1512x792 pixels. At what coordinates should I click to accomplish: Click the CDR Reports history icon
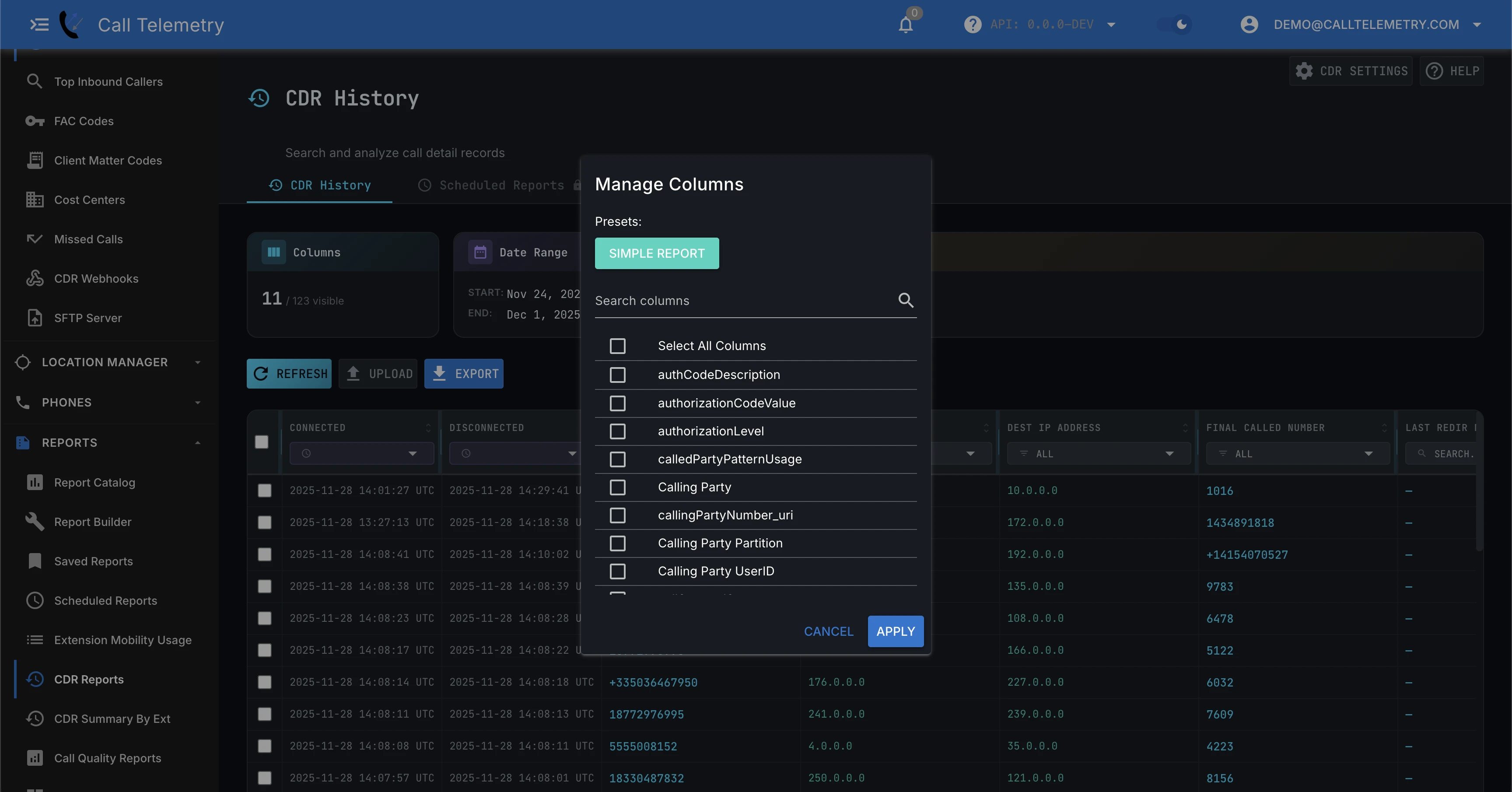point(35,679)
